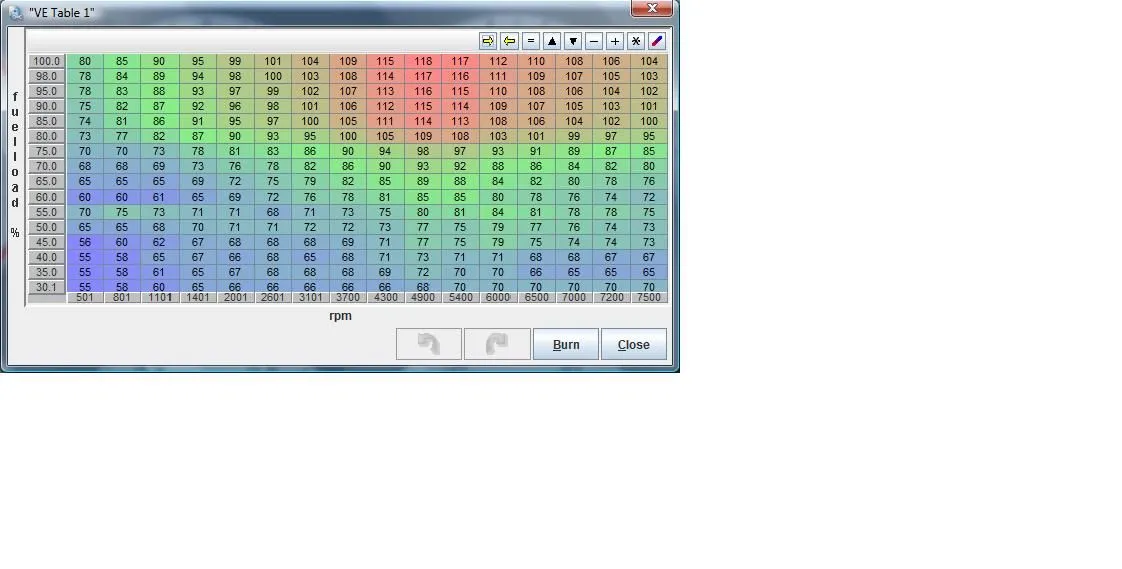Click the asterisk multiply toolbar icon

636,41
